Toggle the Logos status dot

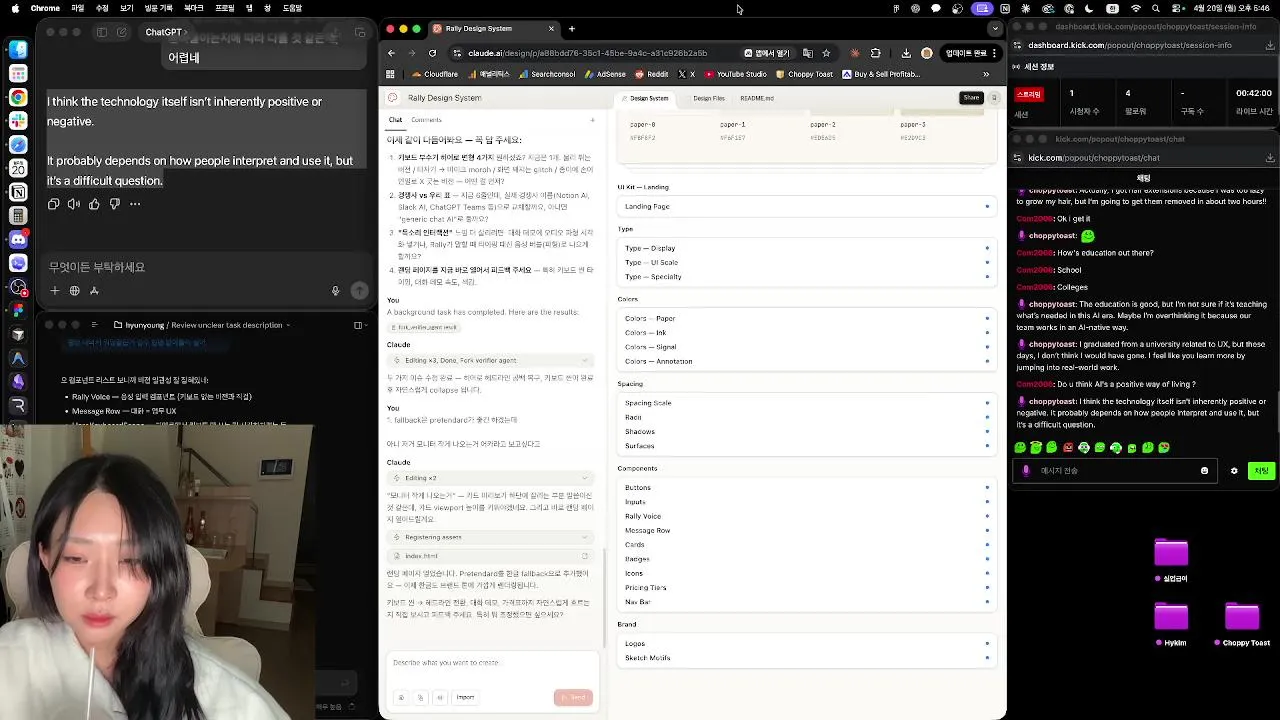(987, 643)
